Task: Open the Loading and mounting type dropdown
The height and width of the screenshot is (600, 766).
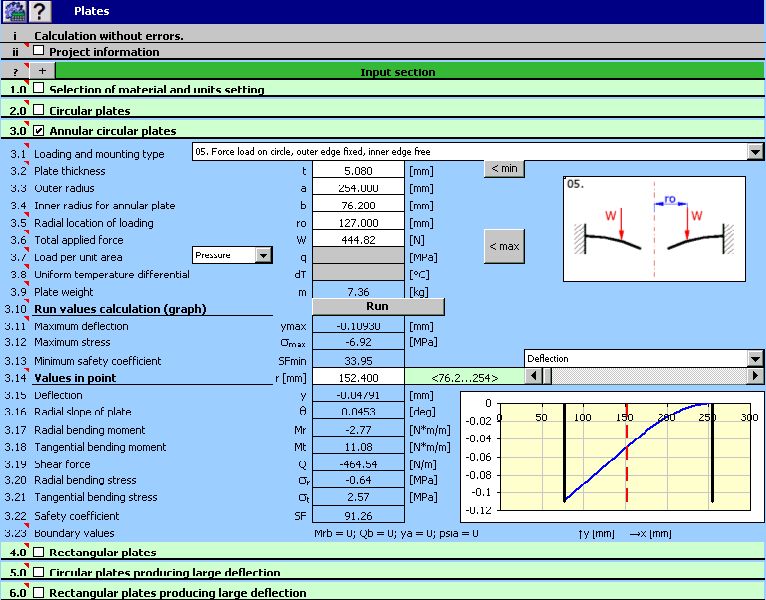Action: [755, 152]
